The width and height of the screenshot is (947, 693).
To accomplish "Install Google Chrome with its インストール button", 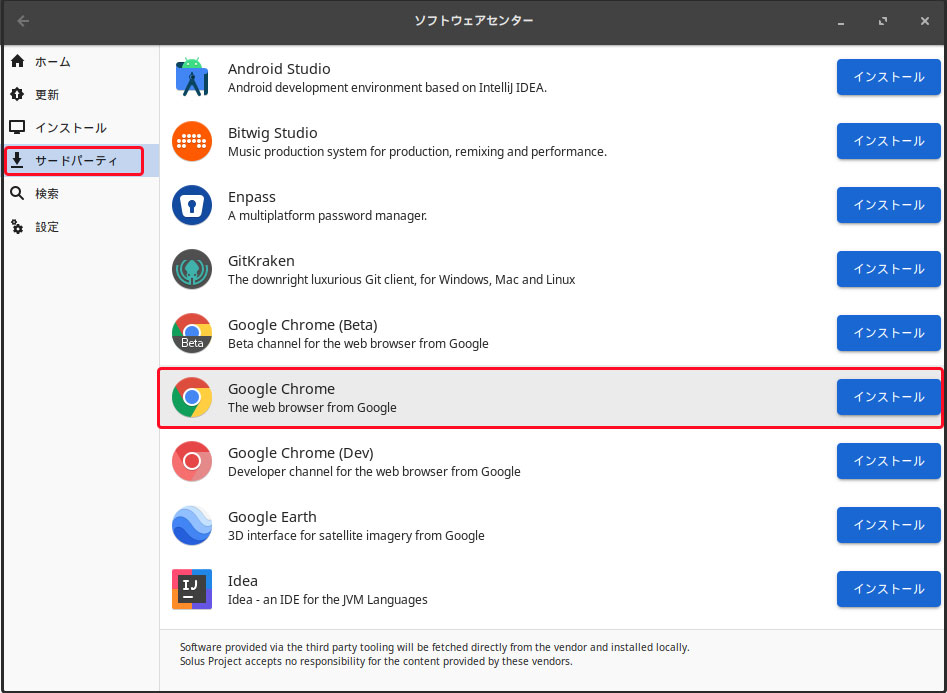I will tap(888, 397).
